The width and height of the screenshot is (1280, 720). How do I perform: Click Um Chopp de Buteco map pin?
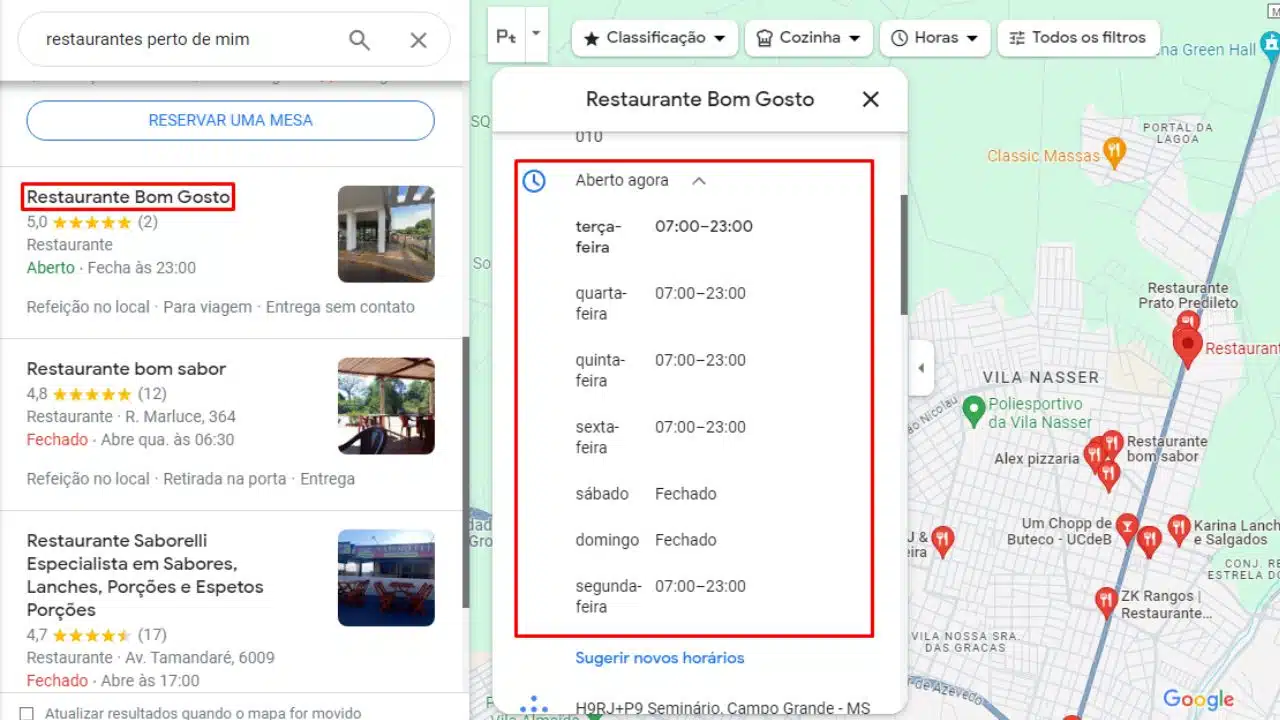pyautogui.click(x=1128, y=528)
